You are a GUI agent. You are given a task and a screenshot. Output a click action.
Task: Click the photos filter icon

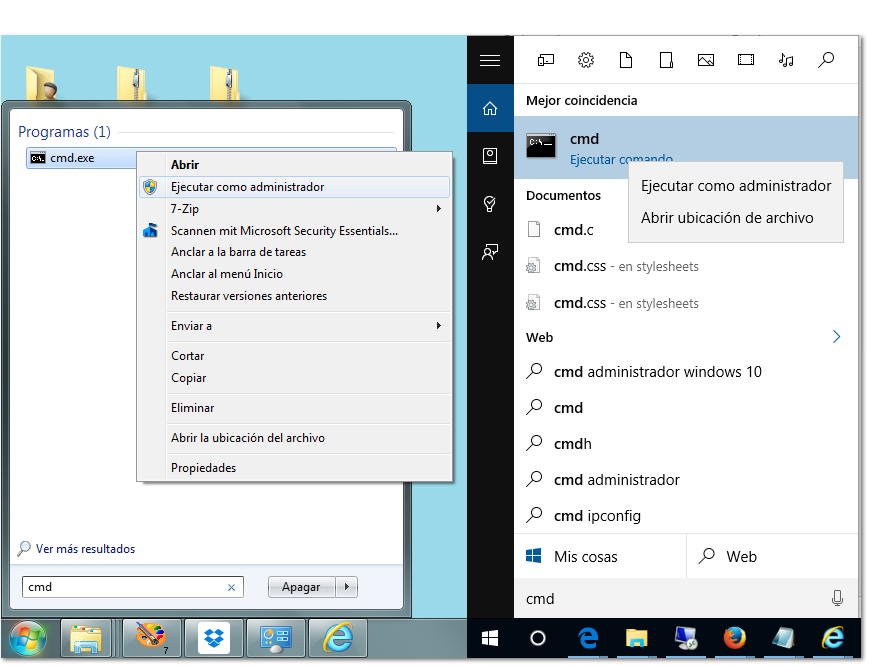tap(706, 60)
